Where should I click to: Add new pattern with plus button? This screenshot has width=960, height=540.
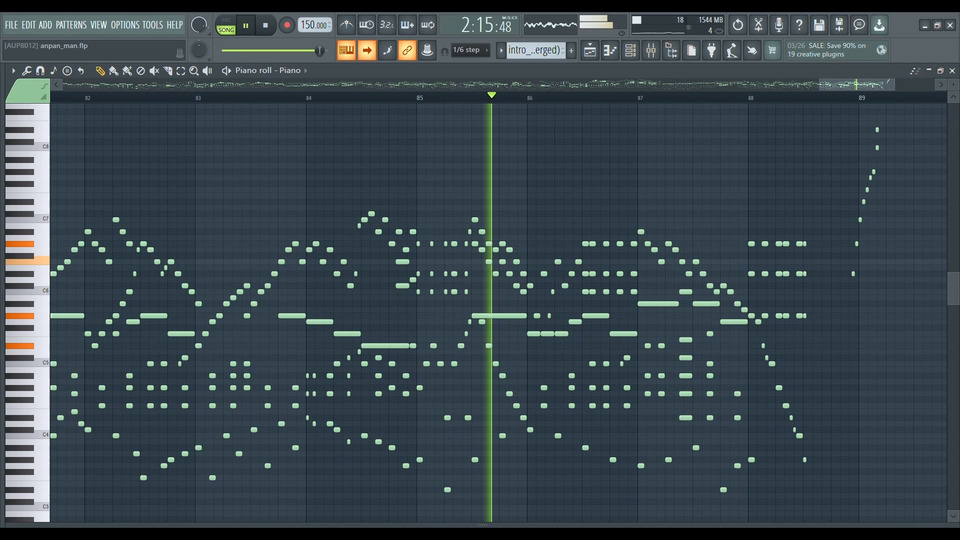point(571,50)
